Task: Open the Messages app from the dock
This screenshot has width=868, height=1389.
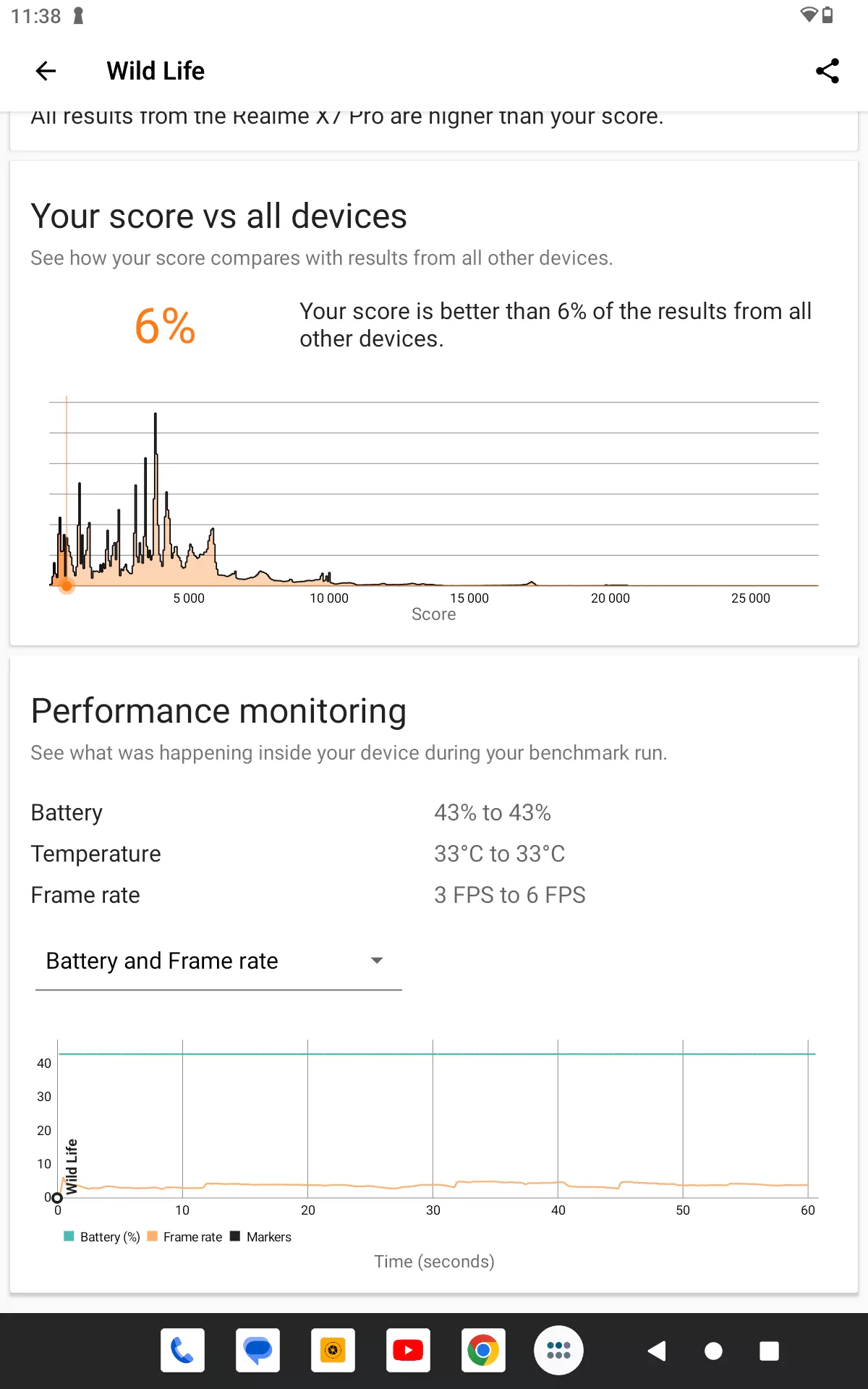Action: [258, 1350]
